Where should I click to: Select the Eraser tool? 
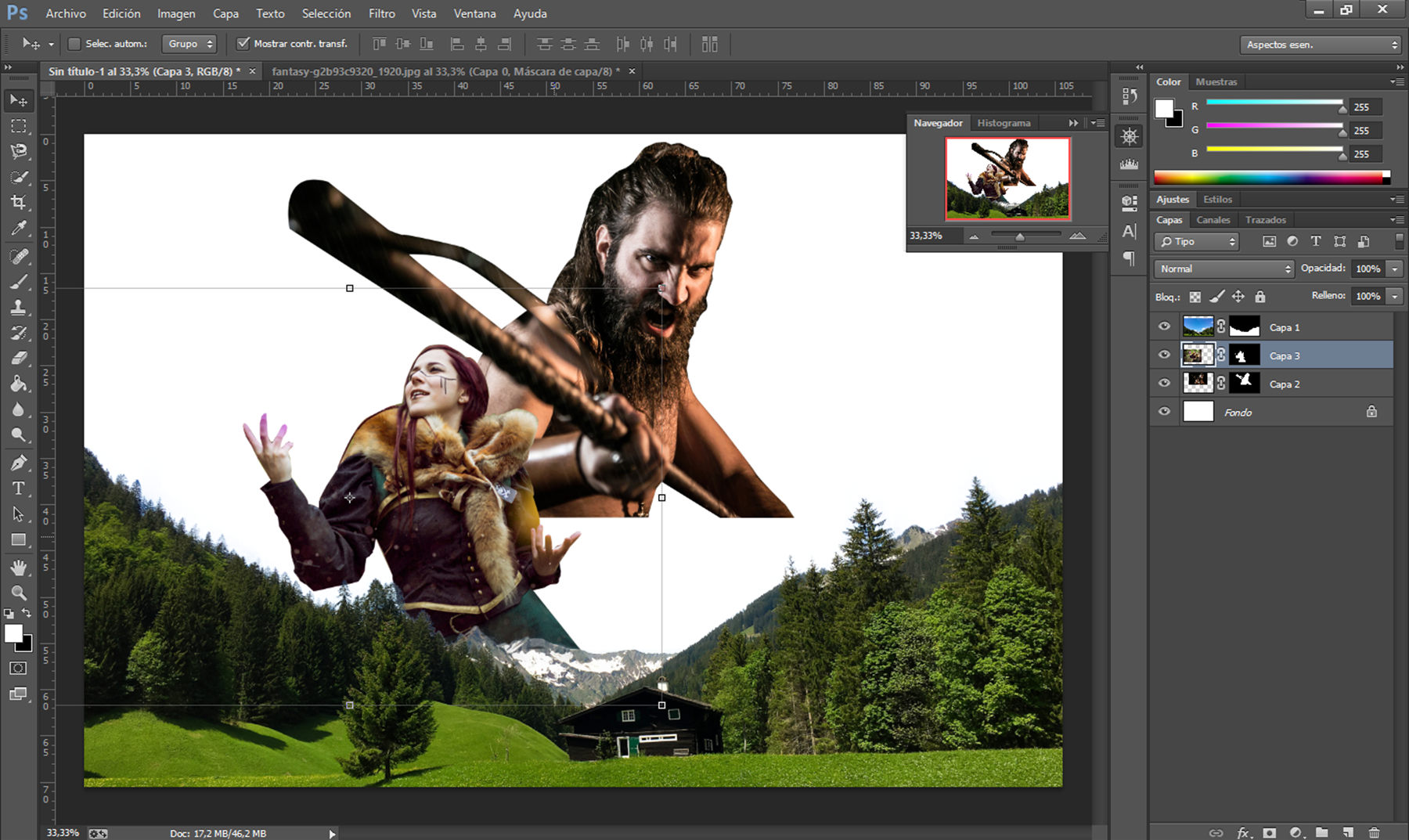click(19, 358)
